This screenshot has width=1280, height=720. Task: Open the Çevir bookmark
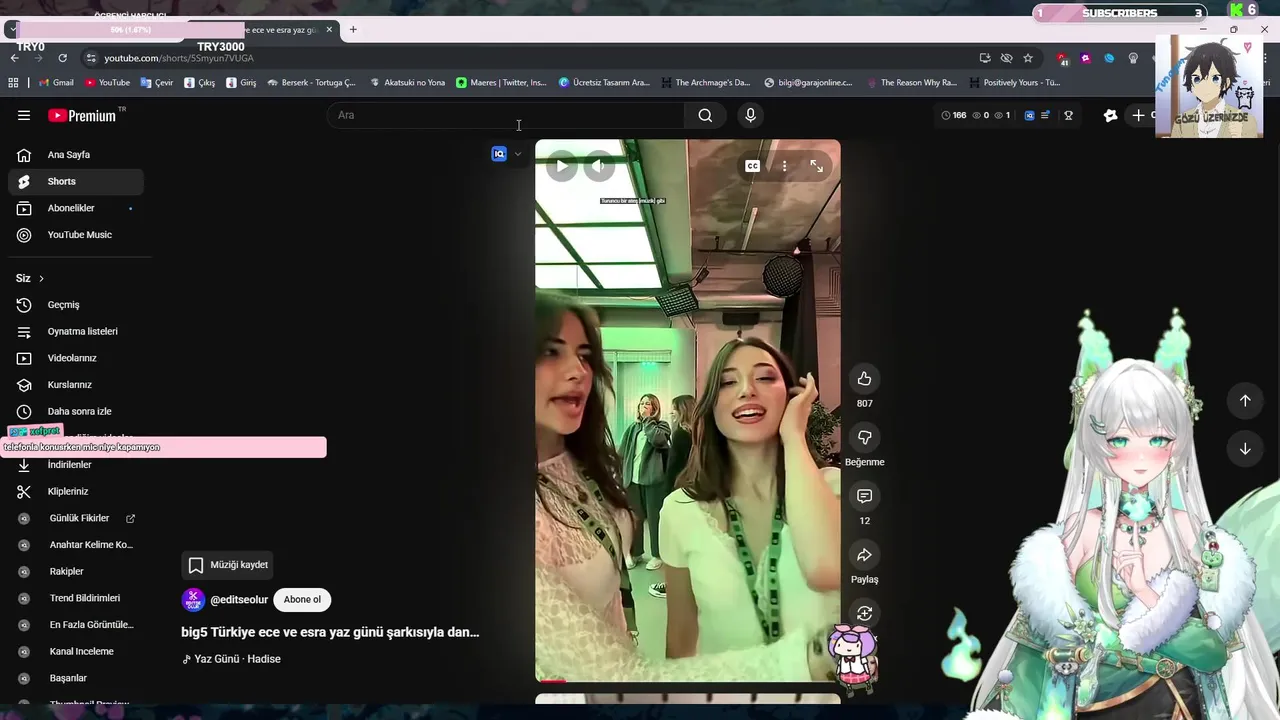(x=157, y=83)
